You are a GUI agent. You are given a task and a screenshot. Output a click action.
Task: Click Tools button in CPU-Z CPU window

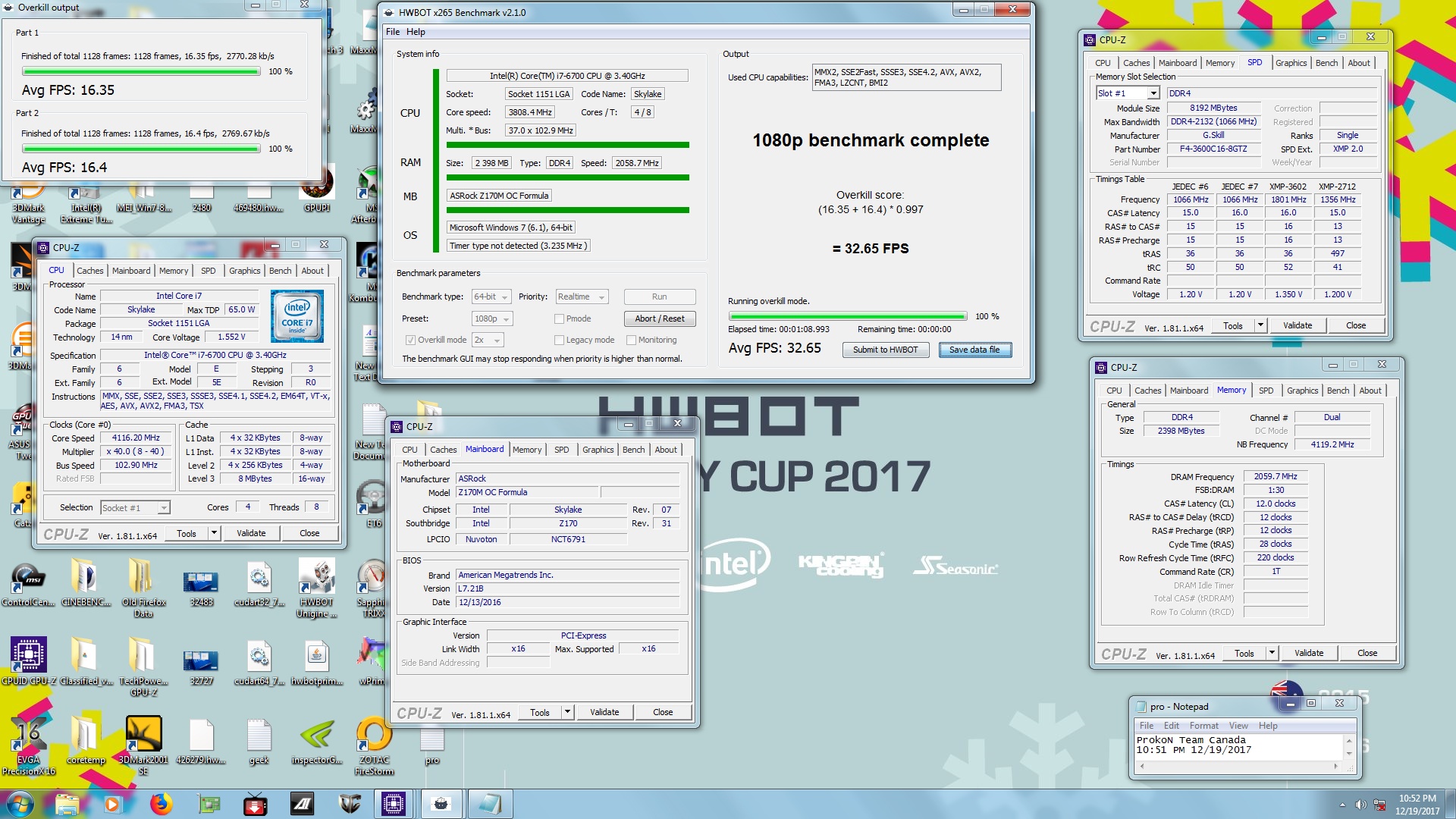[187, 533]
